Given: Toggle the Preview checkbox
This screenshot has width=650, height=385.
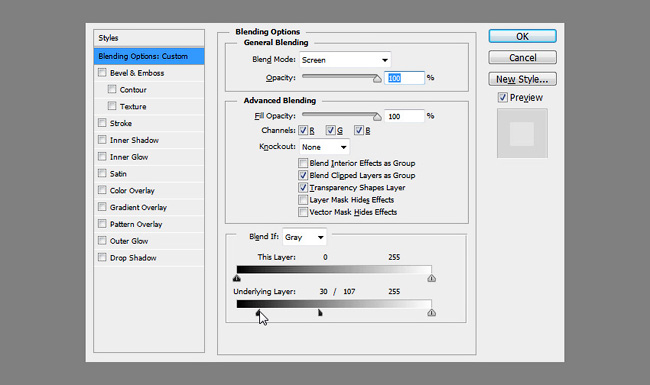Looking at the screenshot, I should coord(502,97).
